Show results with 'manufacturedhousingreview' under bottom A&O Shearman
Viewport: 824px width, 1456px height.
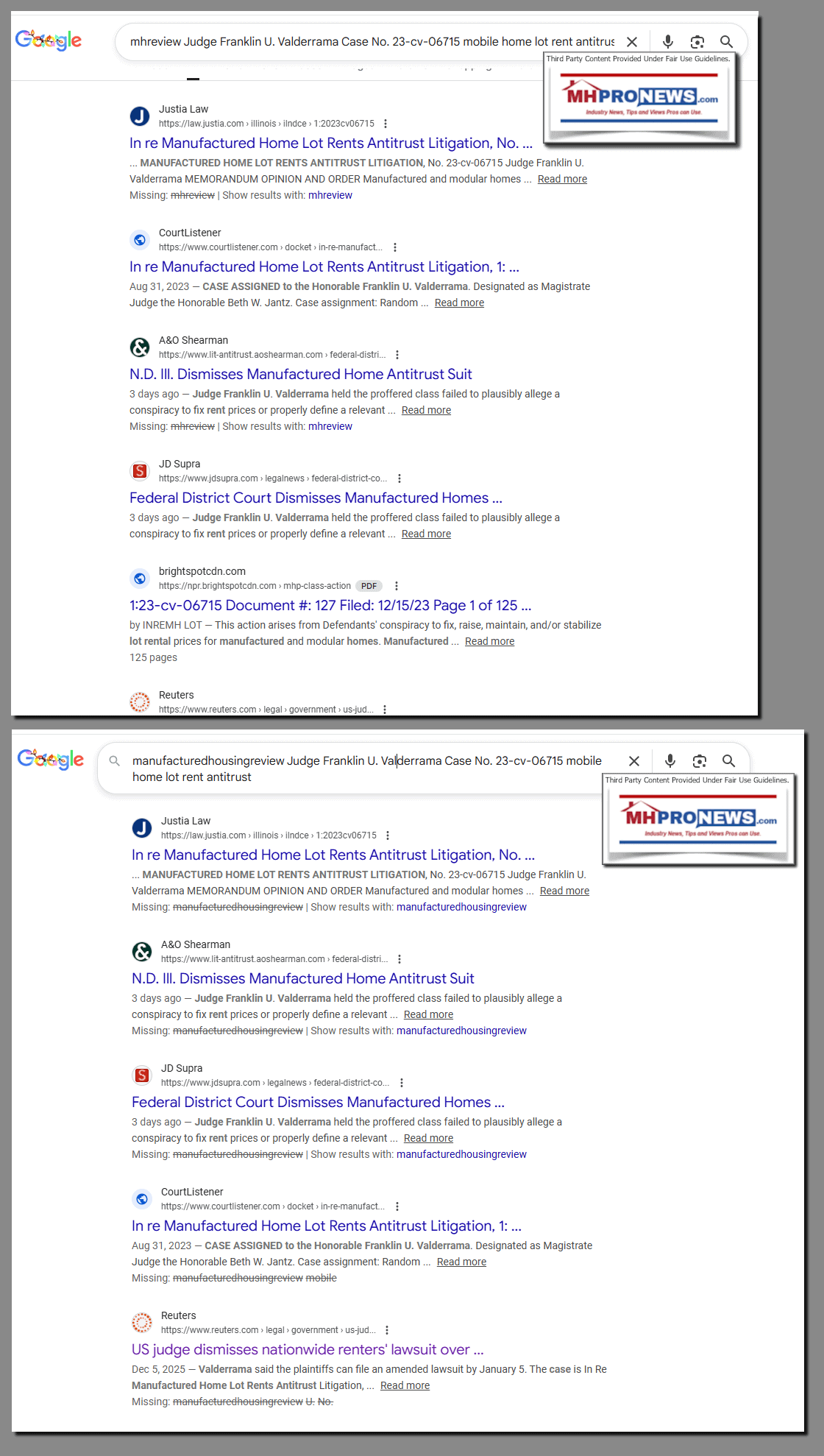point(461,1031)
